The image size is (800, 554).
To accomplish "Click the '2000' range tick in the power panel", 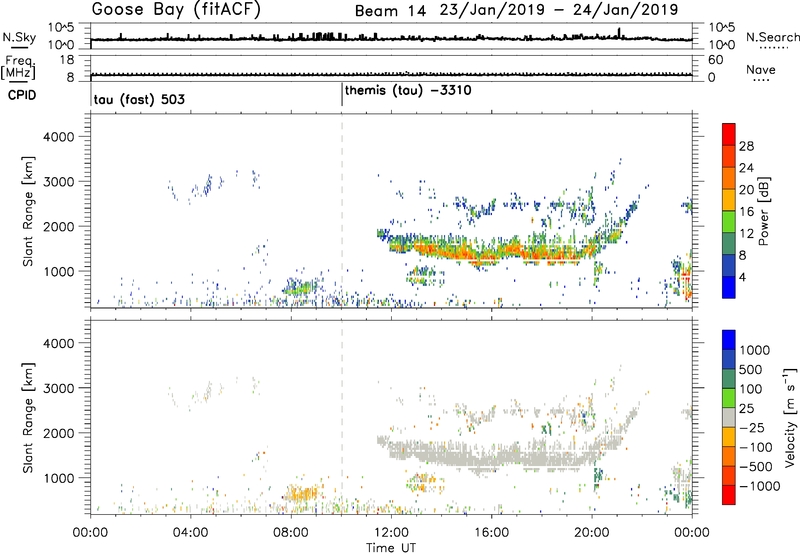I will pos(58,226).
